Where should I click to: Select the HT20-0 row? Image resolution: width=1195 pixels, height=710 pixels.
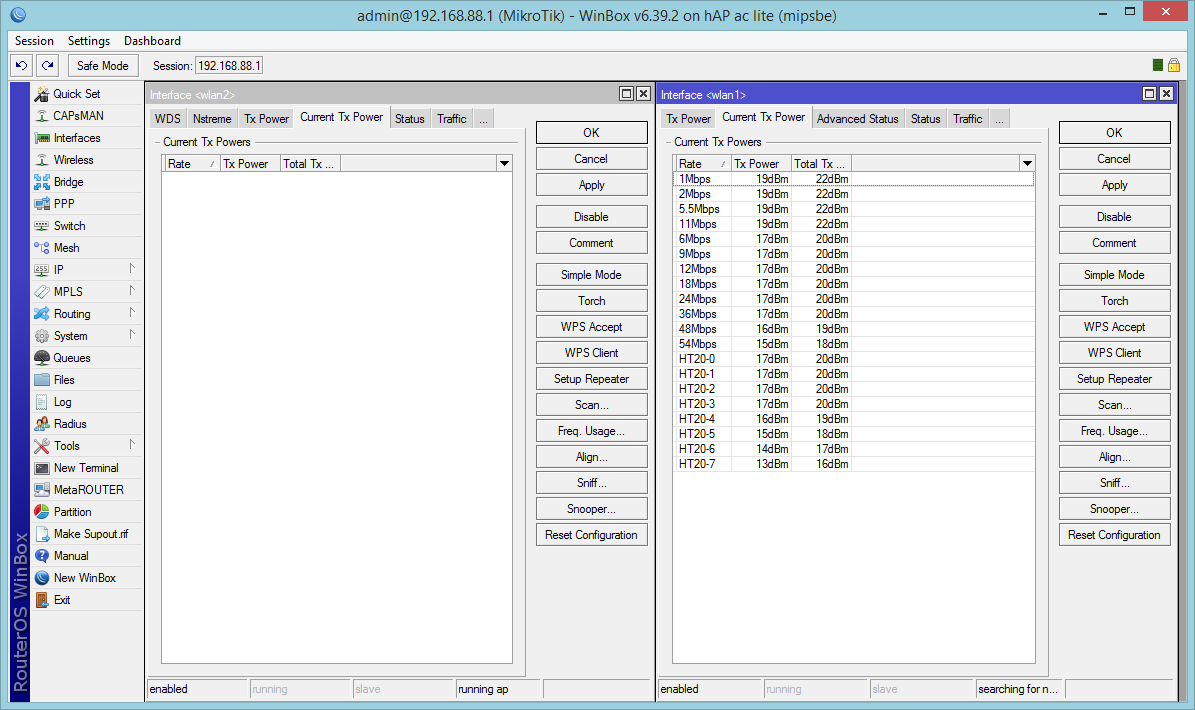tap(854, 359)
